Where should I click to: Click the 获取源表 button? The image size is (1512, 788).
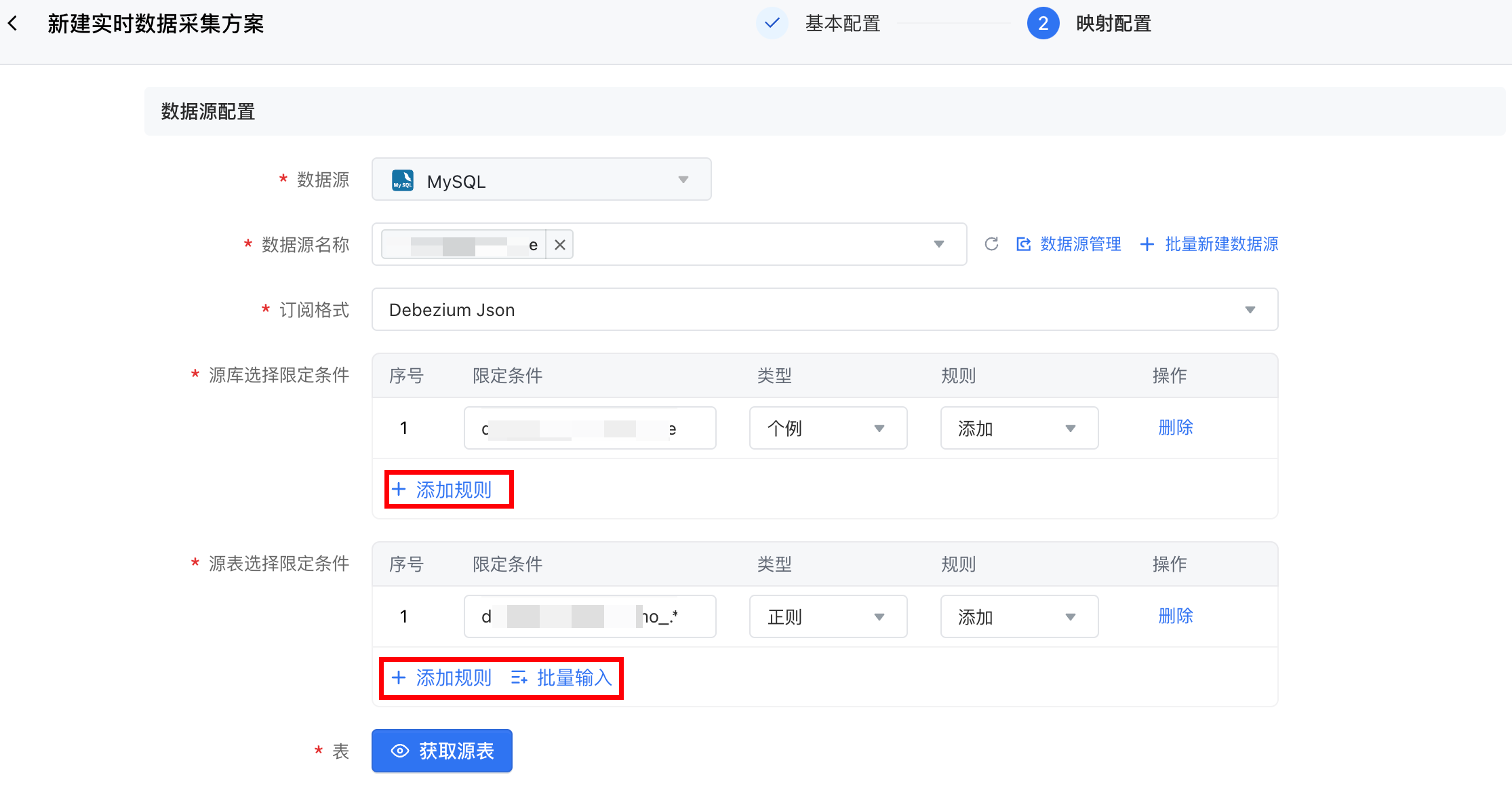coord(442,751)
